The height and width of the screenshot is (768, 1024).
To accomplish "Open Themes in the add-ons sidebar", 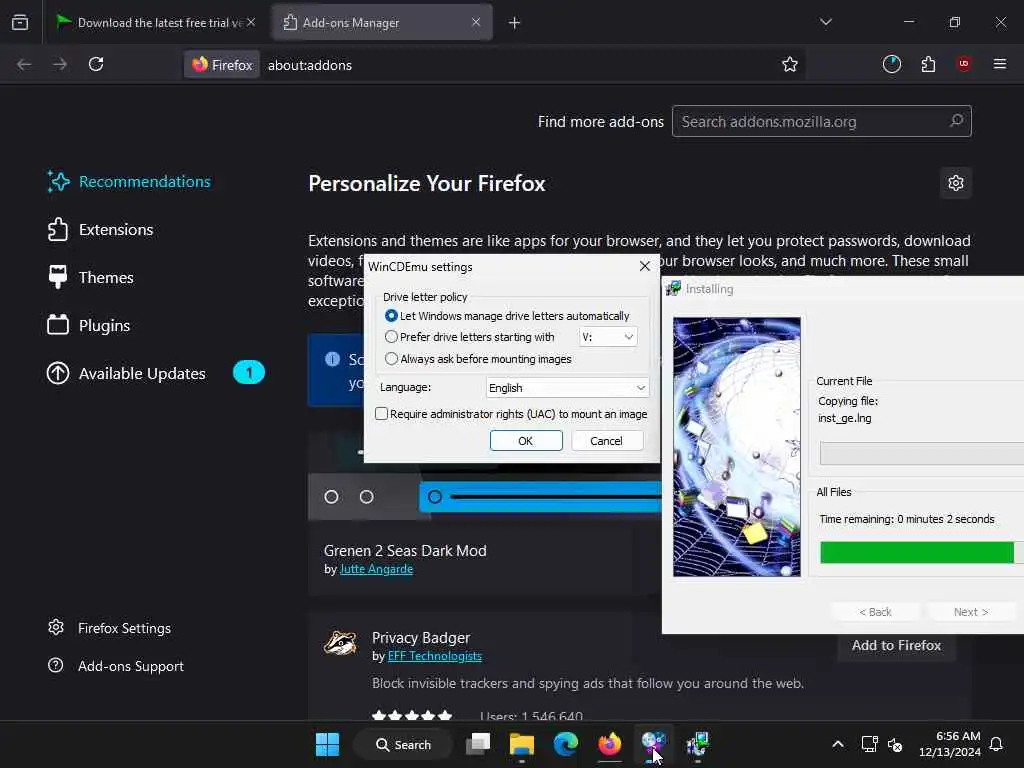I will (91, 278).
